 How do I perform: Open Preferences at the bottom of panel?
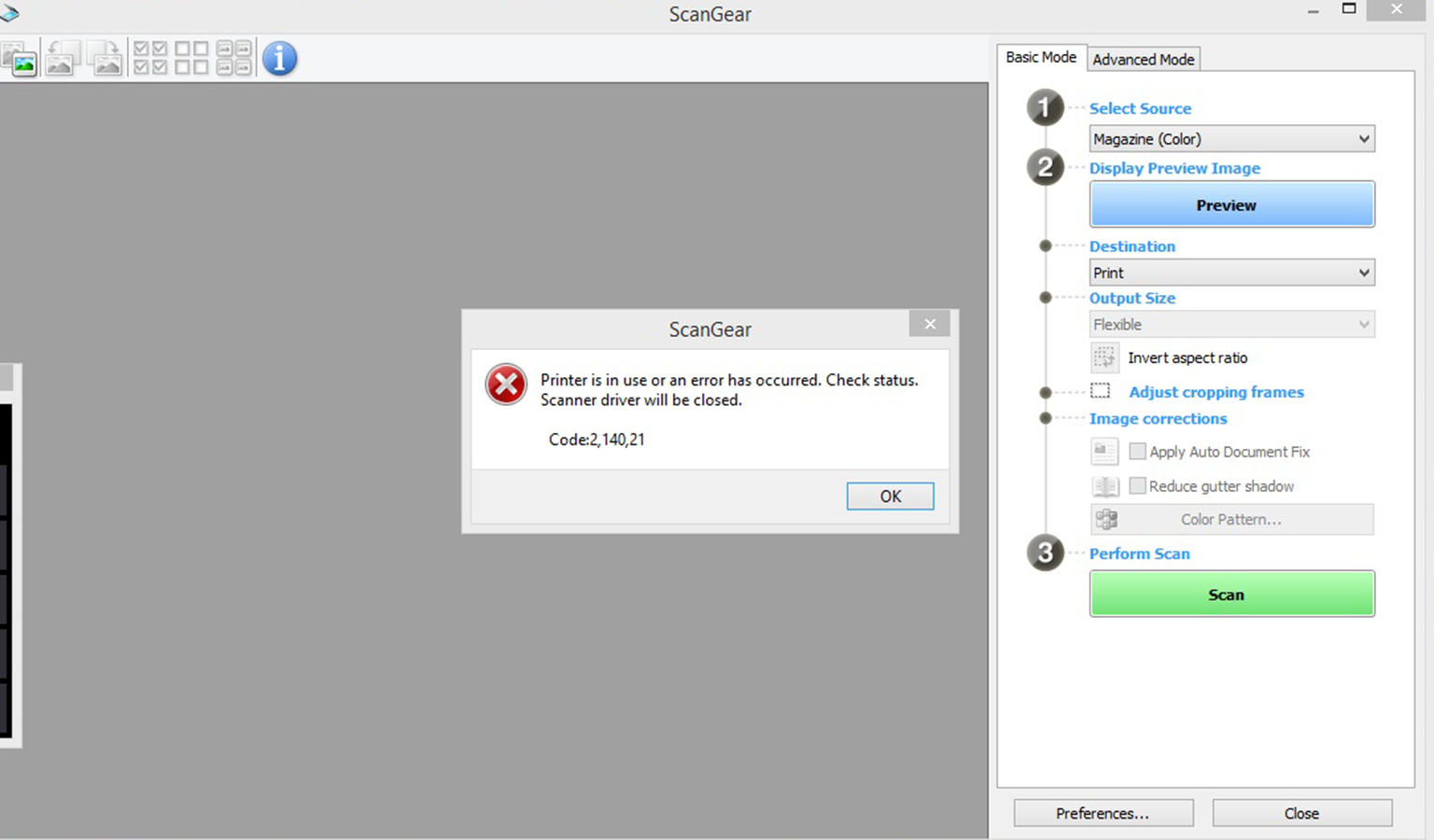[1104, 813]
